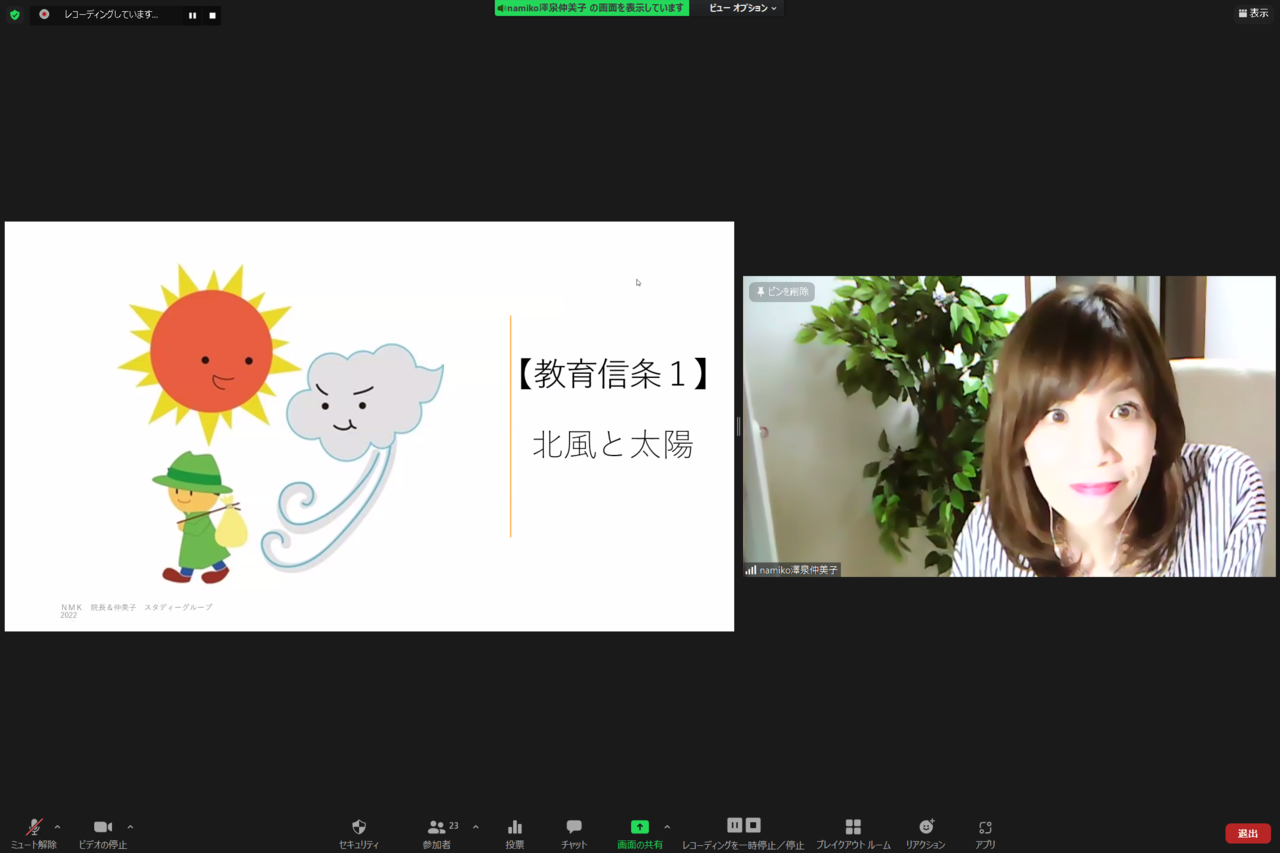Stop the video camera
The width and height of the screenshot is (1280, 853).
coord(102,828)
